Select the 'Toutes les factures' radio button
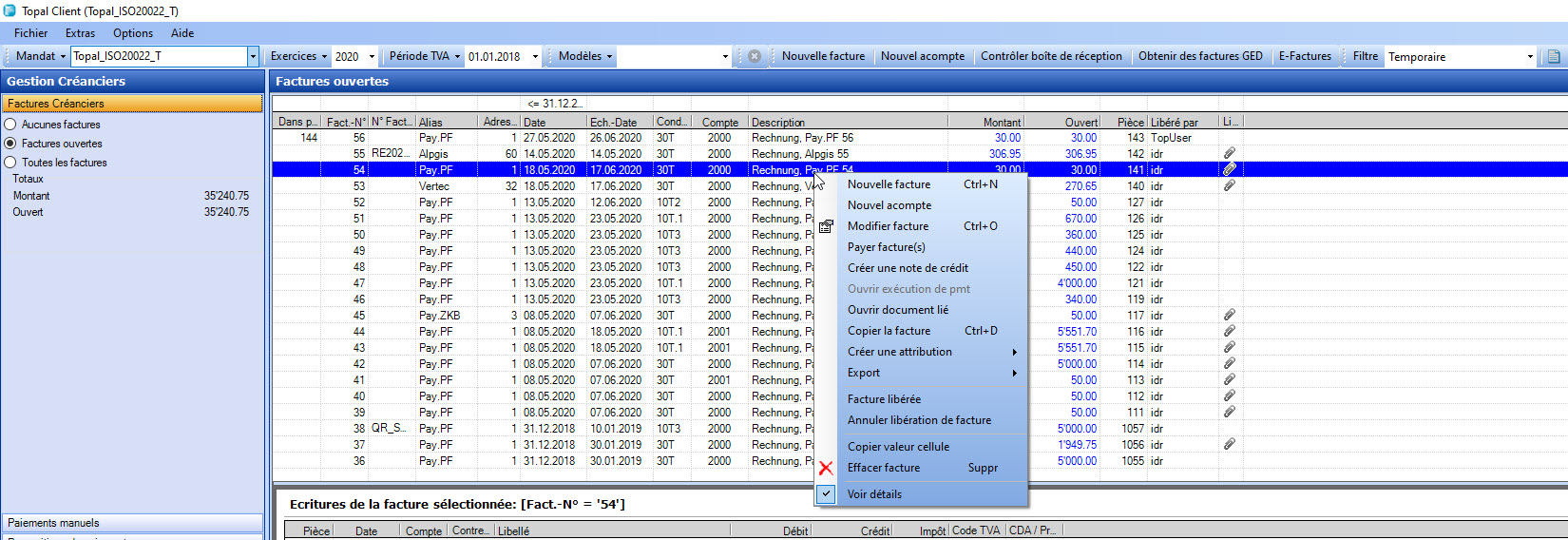Viewport: 1568px width, 540px height. pos(10,163)
